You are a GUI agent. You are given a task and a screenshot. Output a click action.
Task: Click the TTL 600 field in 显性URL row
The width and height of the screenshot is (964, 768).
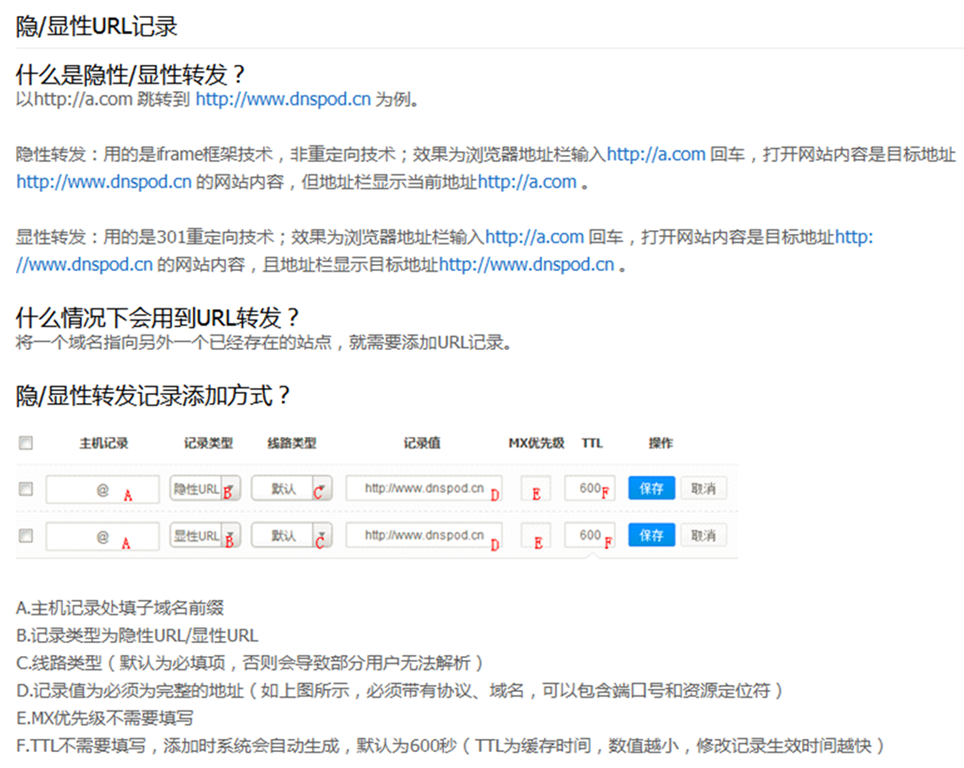(x=590, y=535)
